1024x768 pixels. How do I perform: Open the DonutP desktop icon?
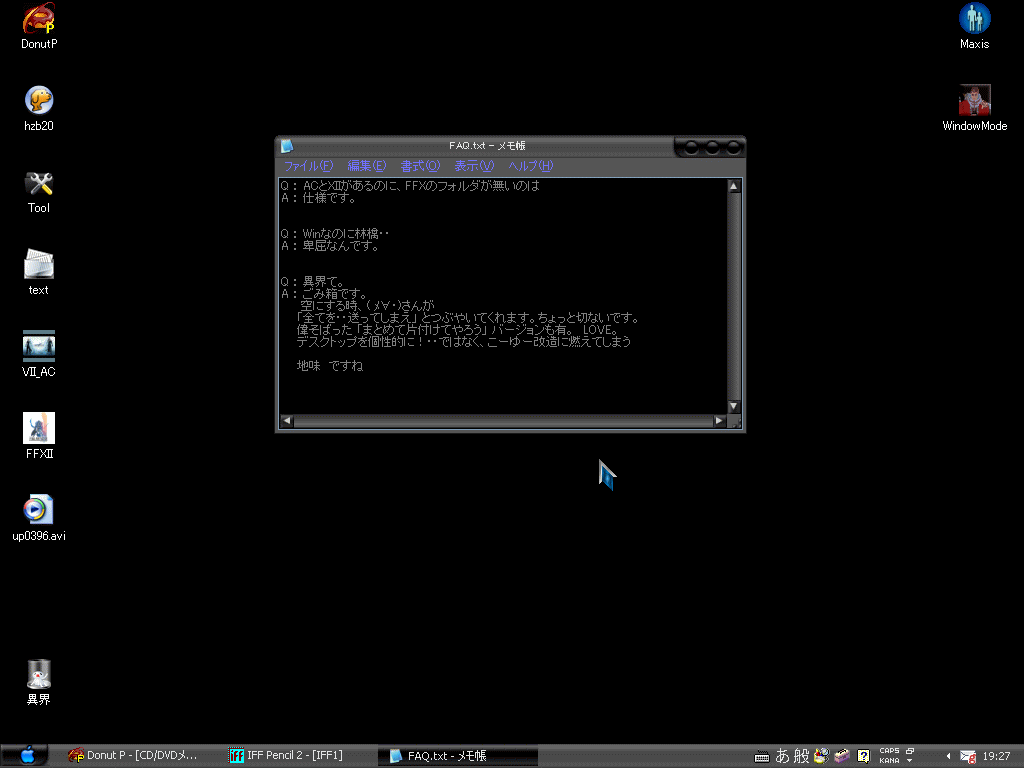tap(39, 20)
